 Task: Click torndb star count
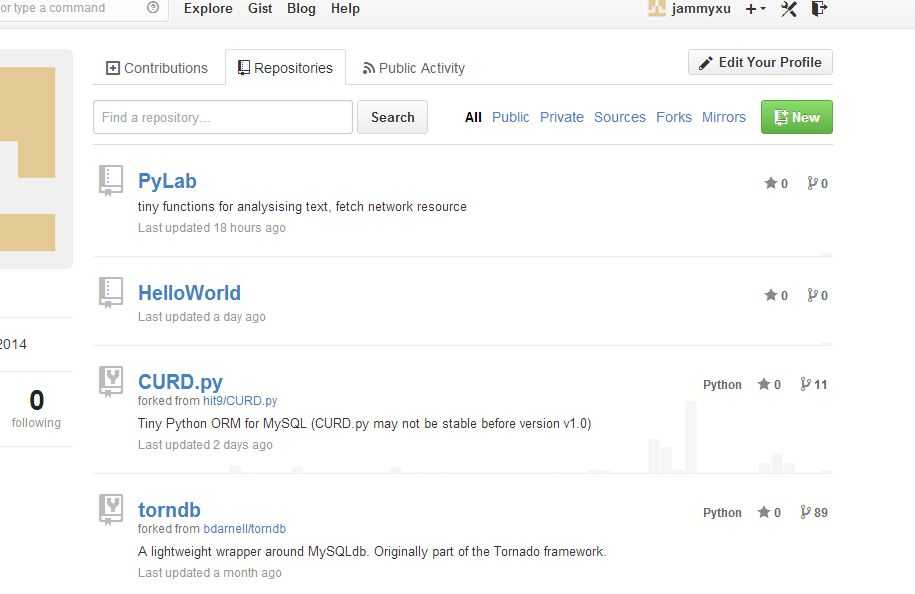[x=769, y=512]
